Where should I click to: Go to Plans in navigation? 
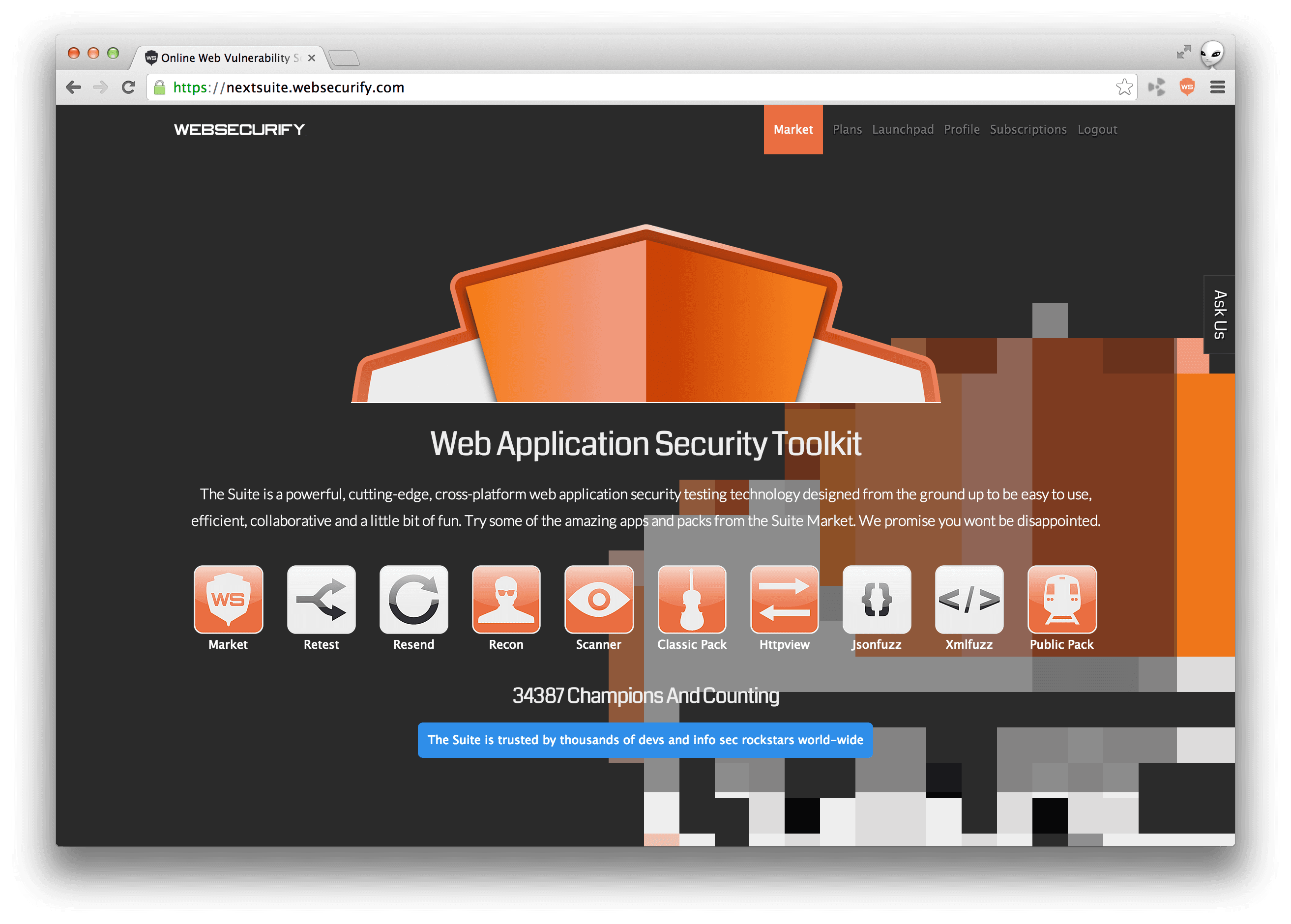tap(847, 129)
